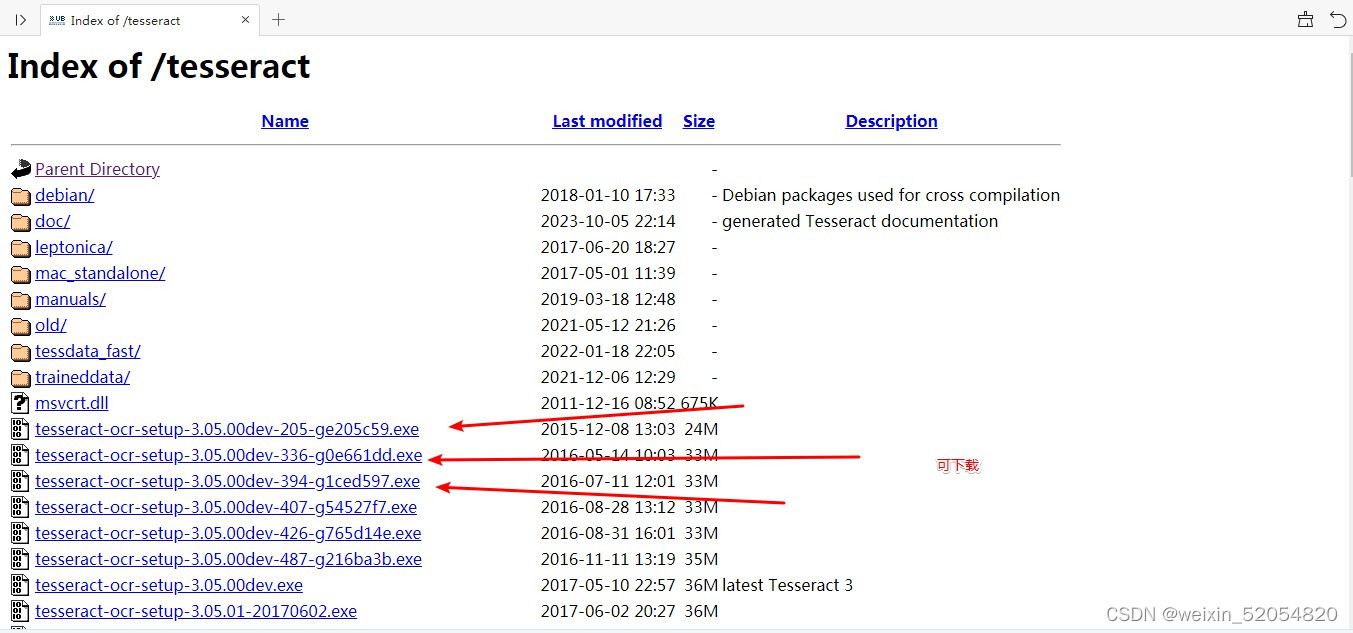The width and height of the screenshot is (1353, 633).
Task: Click the sidebar toggle icon left of the tab
Action: (x=20, y=20)
